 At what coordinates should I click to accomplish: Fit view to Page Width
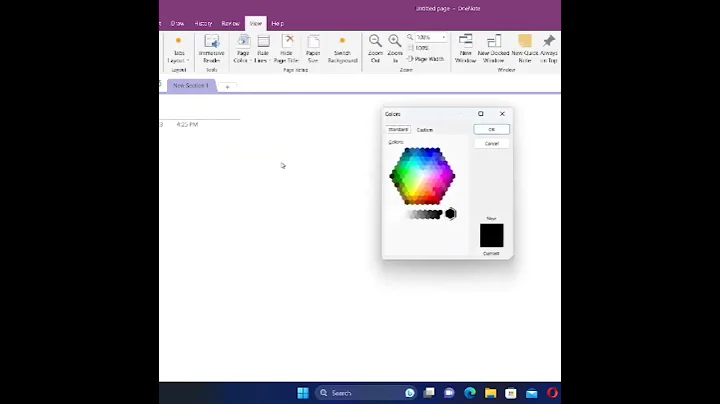click(426, 59)
